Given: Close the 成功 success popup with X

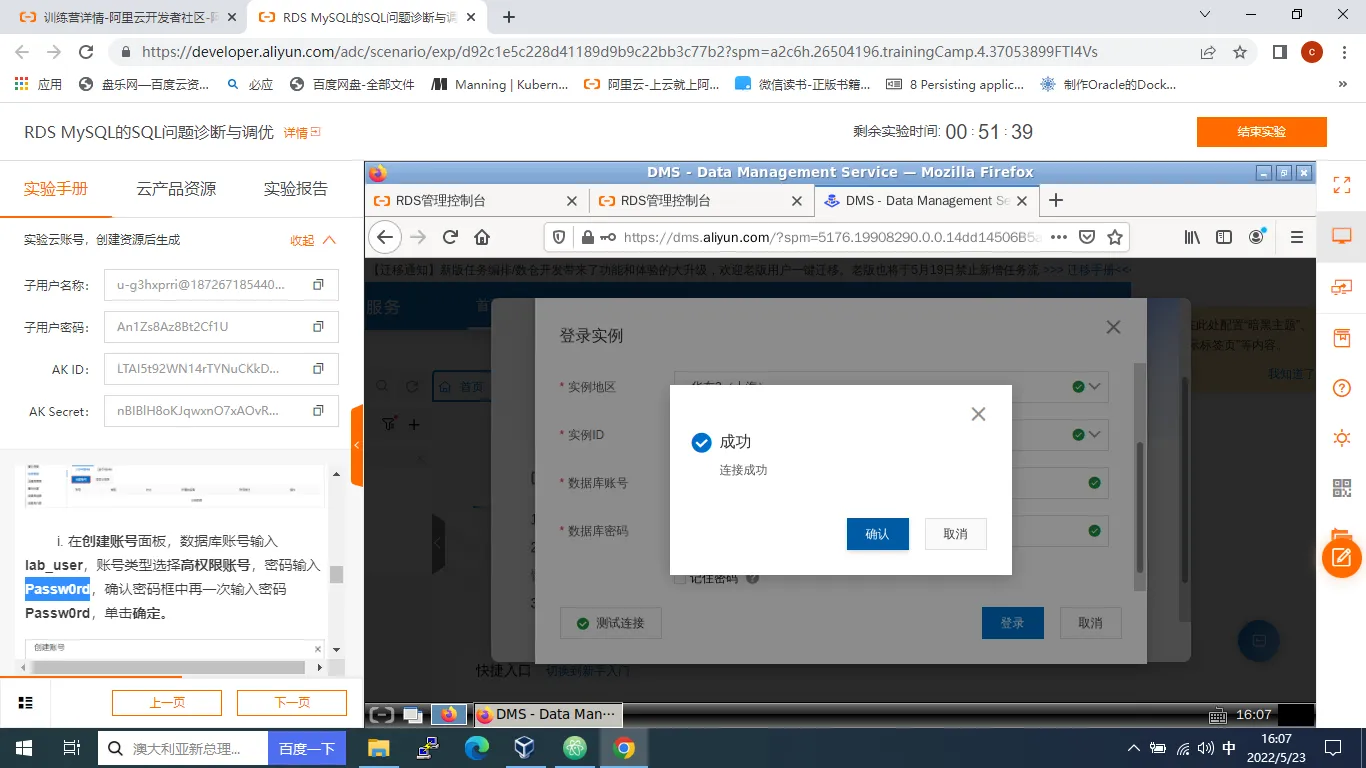Looking at the screenshot, I should point(978,414).
